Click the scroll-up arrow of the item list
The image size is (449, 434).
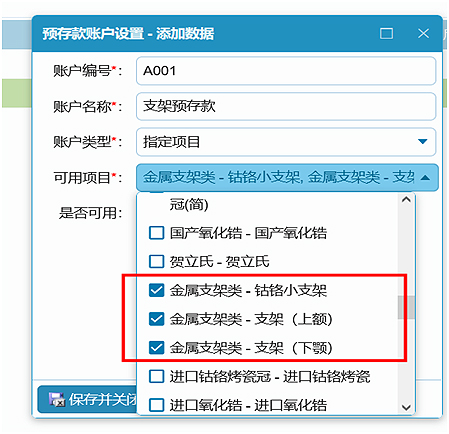point(406,200)
